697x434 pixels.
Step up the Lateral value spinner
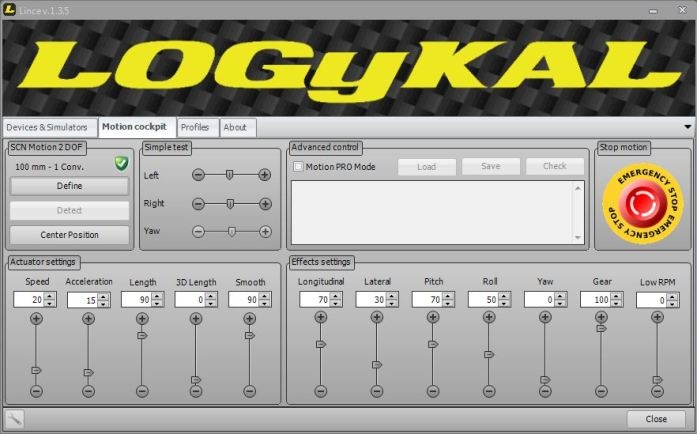(x=392, y=296)
